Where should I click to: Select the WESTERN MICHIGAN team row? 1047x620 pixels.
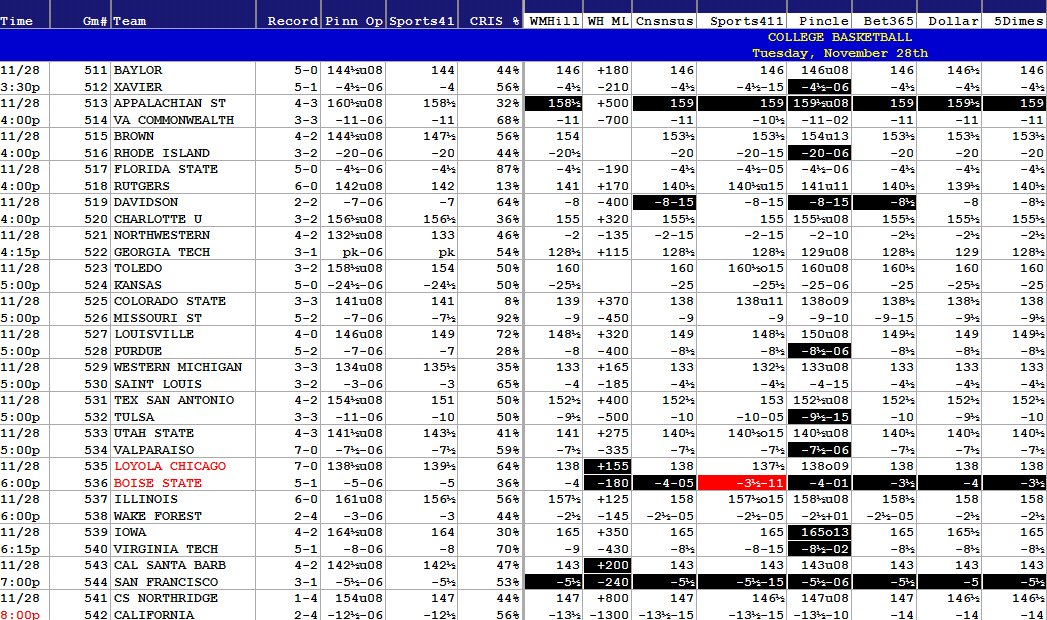524,368
